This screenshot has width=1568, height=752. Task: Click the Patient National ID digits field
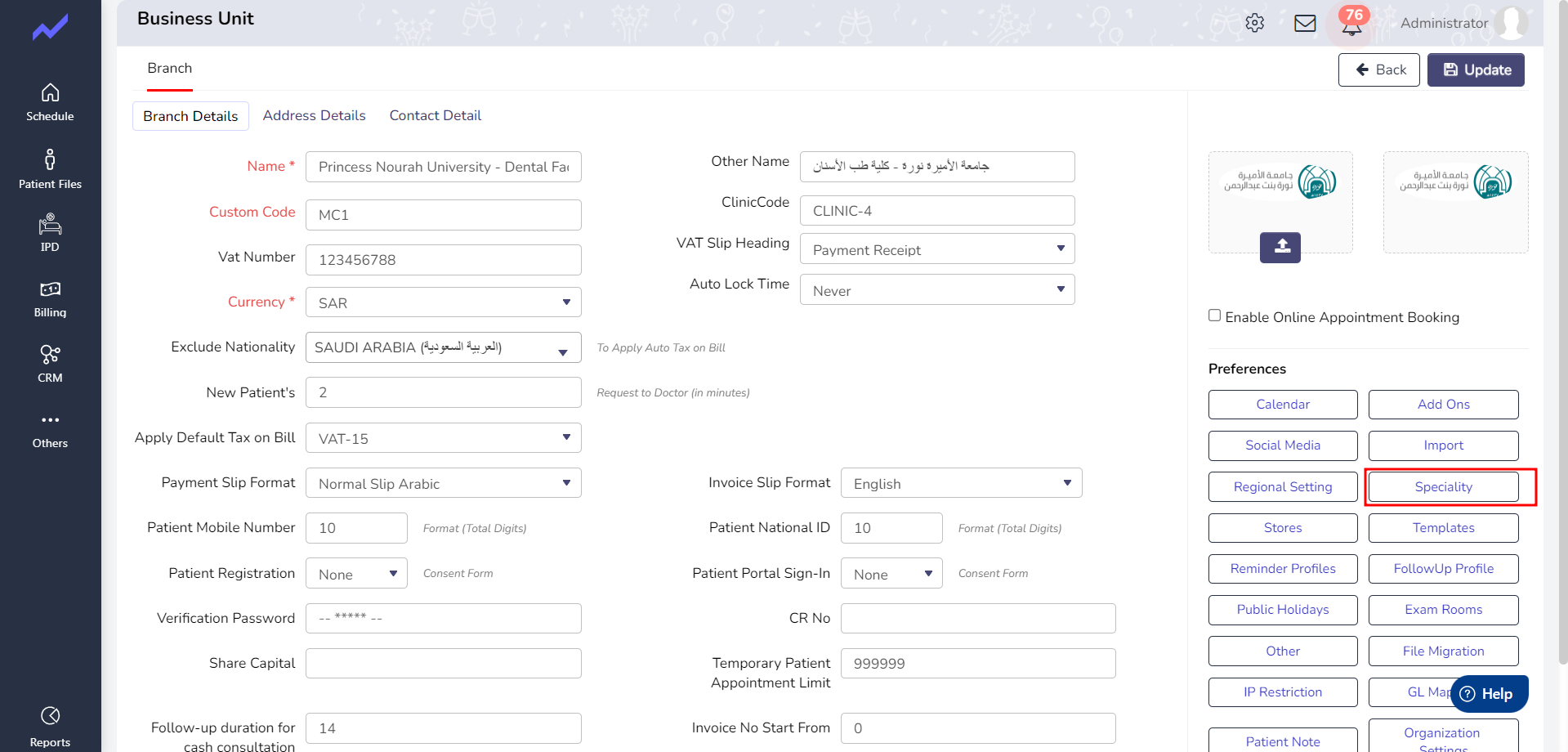point(891,528)
